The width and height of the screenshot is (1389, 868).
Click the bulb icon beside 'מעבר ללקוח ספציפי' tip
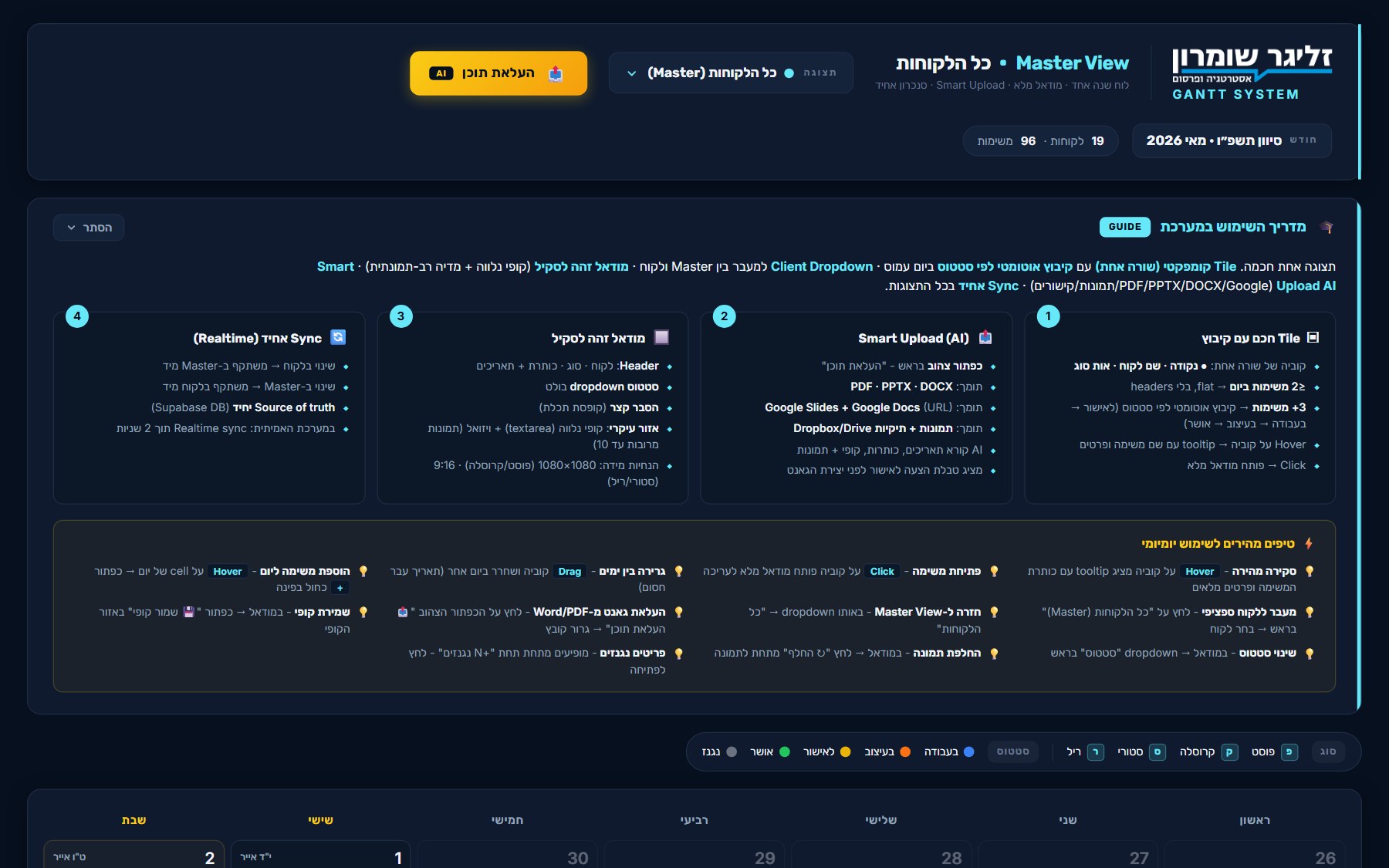click(x=1310, y=613)
